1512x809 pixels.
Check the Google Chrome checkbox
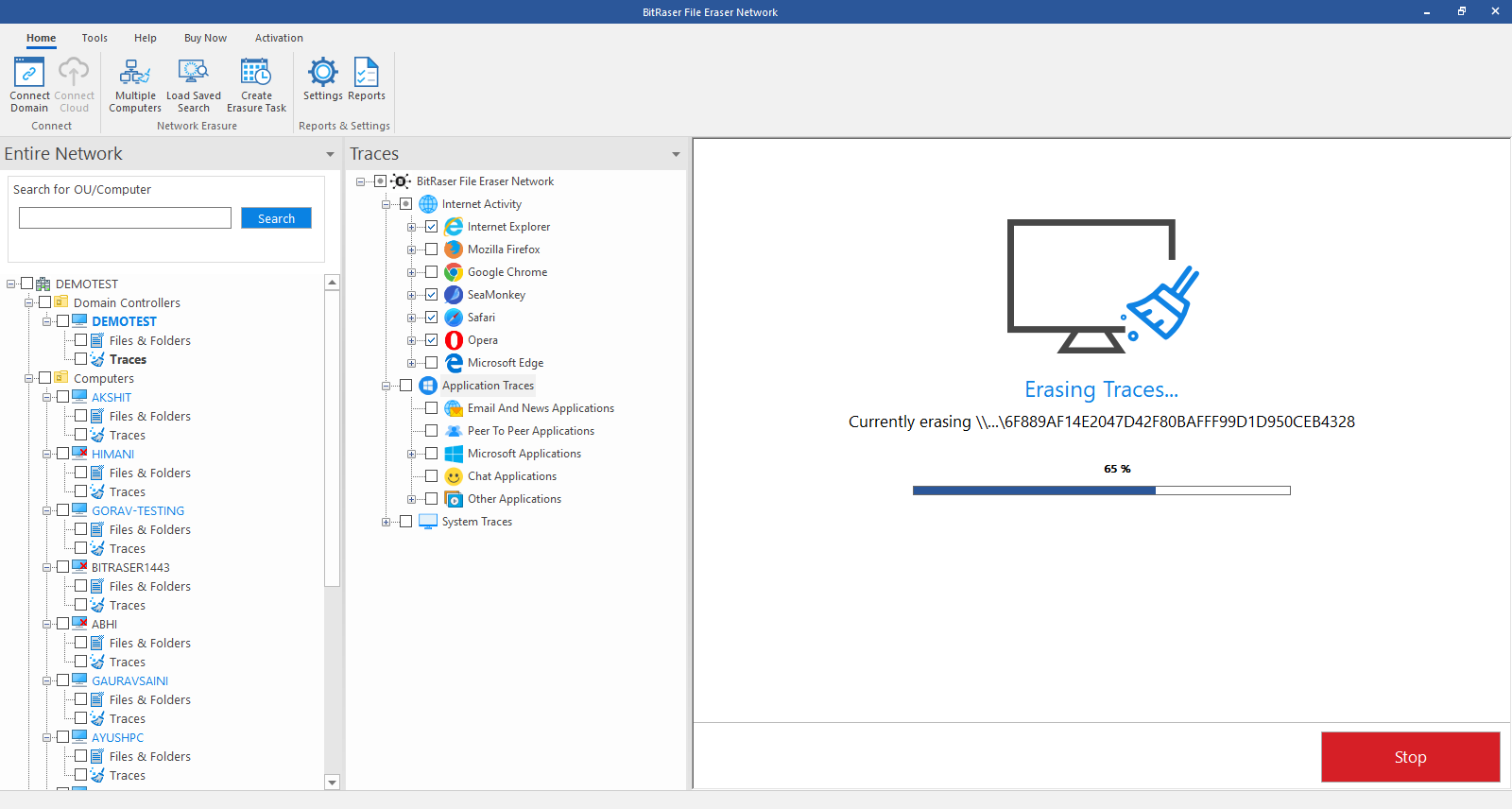coord(432,272)
